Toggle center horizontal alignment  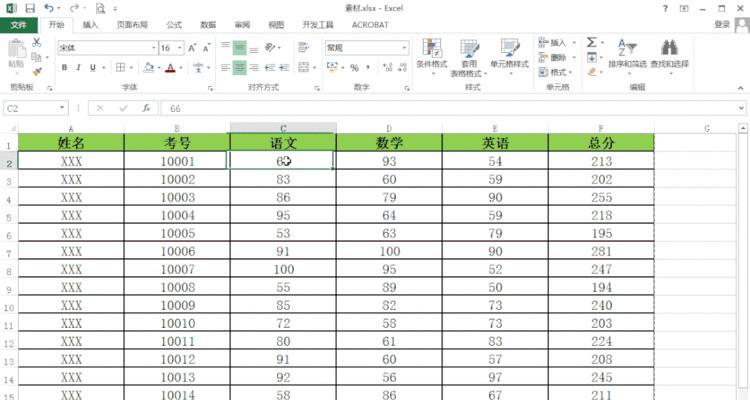[x=240, y=67]
